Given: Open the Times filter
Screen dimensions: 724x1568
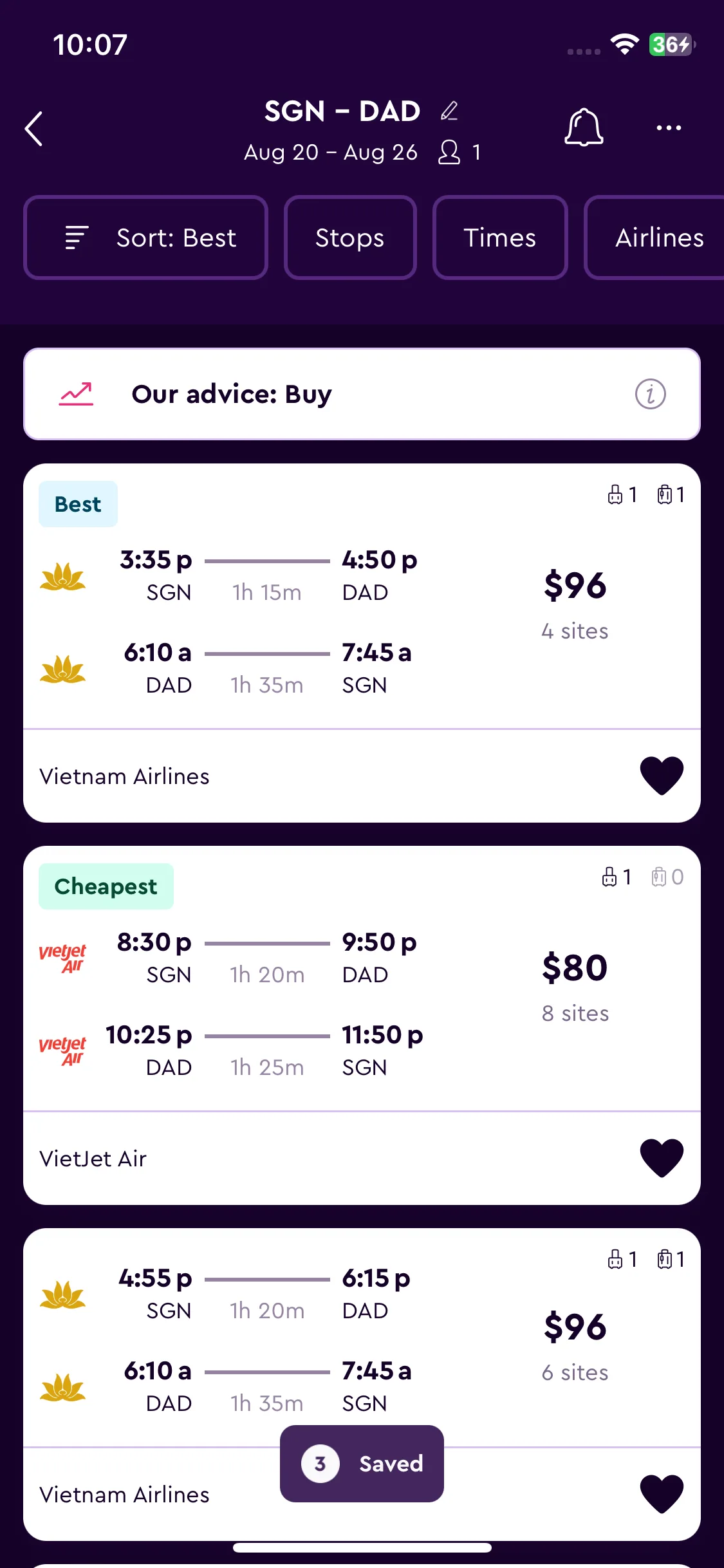Looking at the screenshot, I should (500, 238).
